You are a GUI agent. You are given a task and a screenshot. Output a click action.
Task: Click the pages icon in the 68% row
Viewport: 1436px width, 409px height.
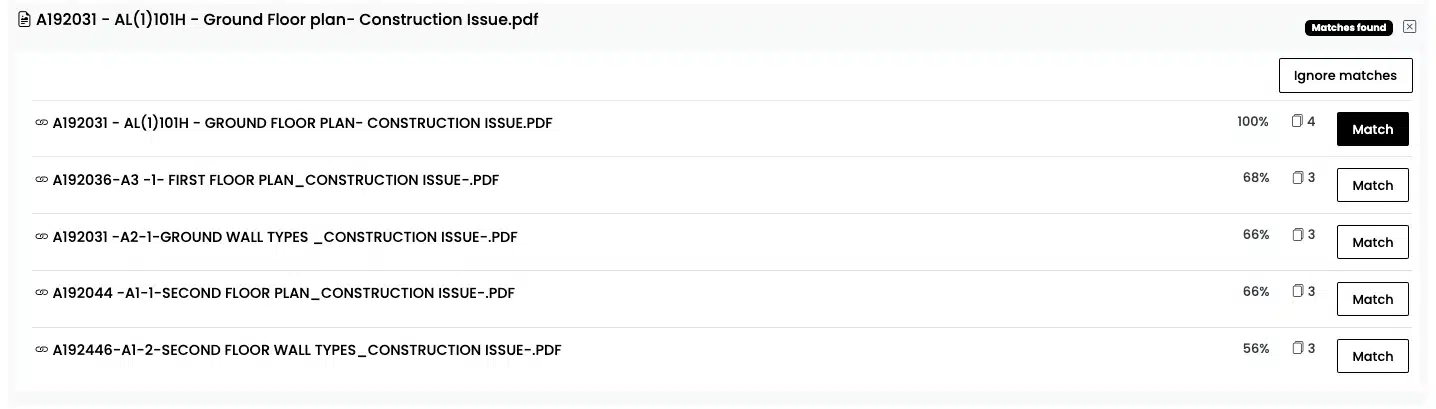(1297, 178)
